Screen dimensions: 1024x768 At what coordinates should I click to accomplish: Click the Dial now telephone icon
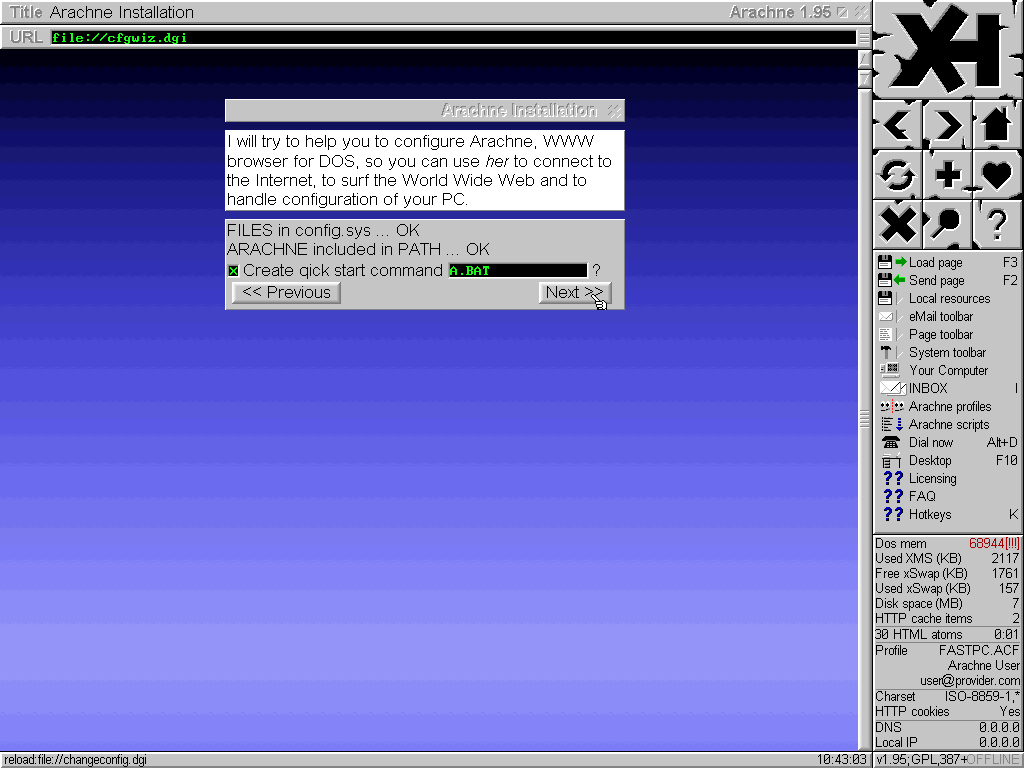[891, 442]
